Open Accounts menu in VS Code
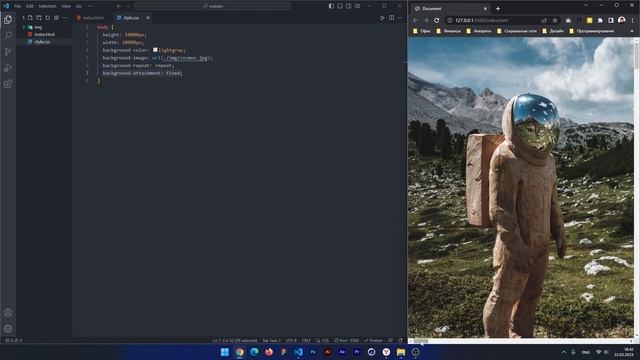Screen dimensions: 640x360 coord(8,313)
